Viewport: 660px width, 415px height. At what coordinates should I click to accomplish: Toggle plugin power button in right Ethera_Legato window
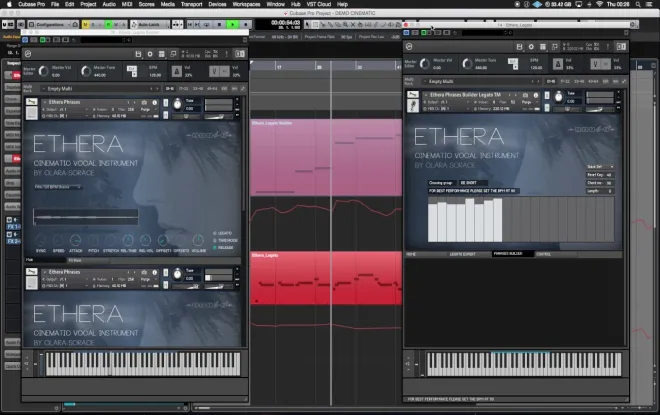pos(406,32)
